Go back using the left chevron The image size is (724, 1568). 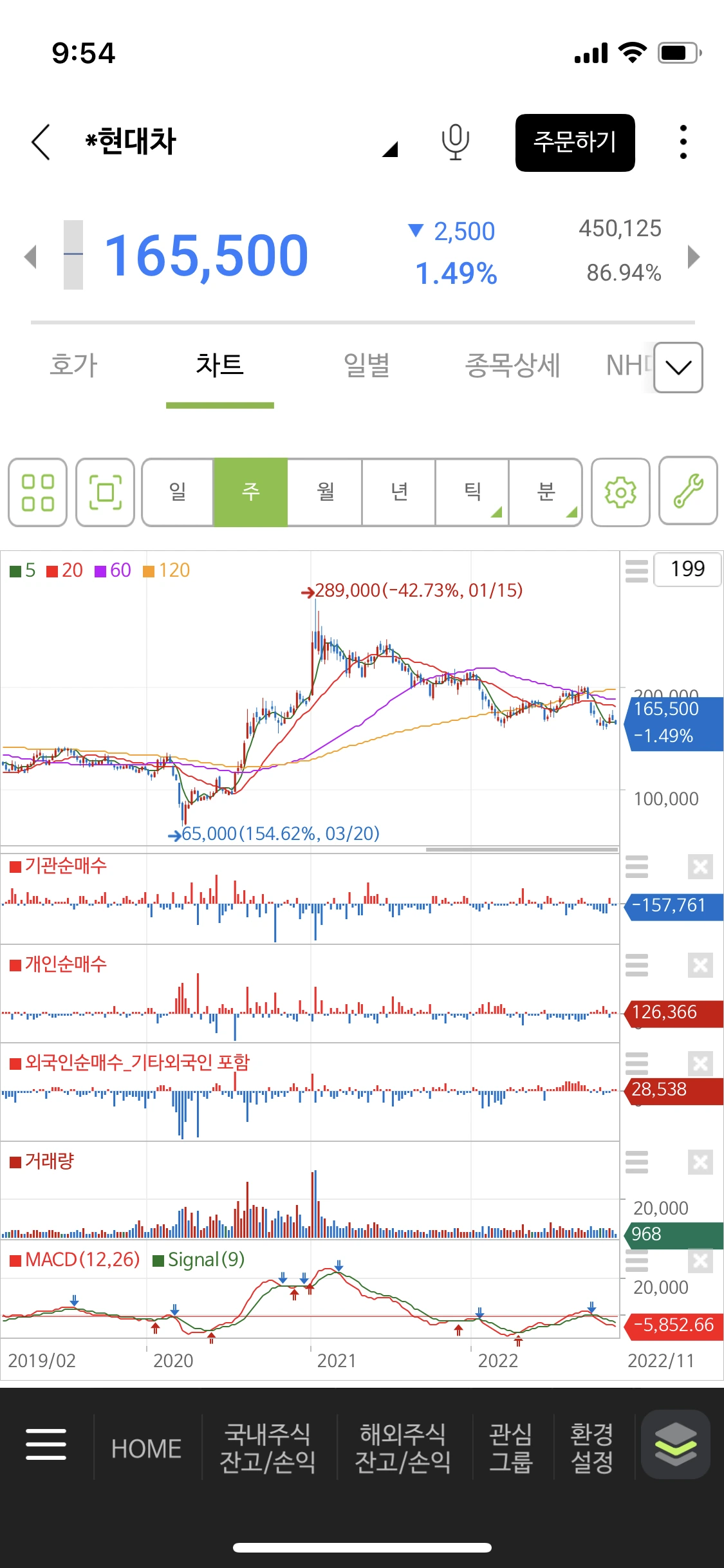[x=41, y=142]
